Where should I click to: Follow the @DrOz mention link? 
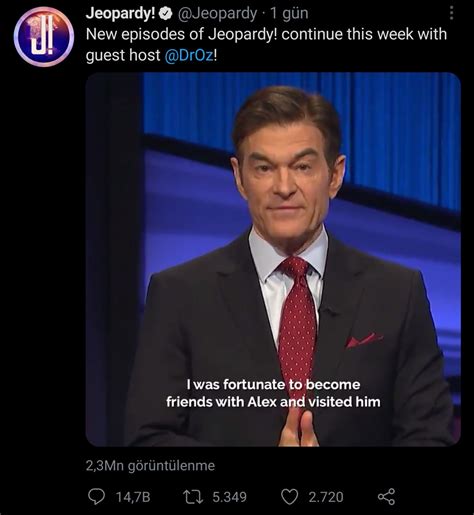click(x=189, y=55)
